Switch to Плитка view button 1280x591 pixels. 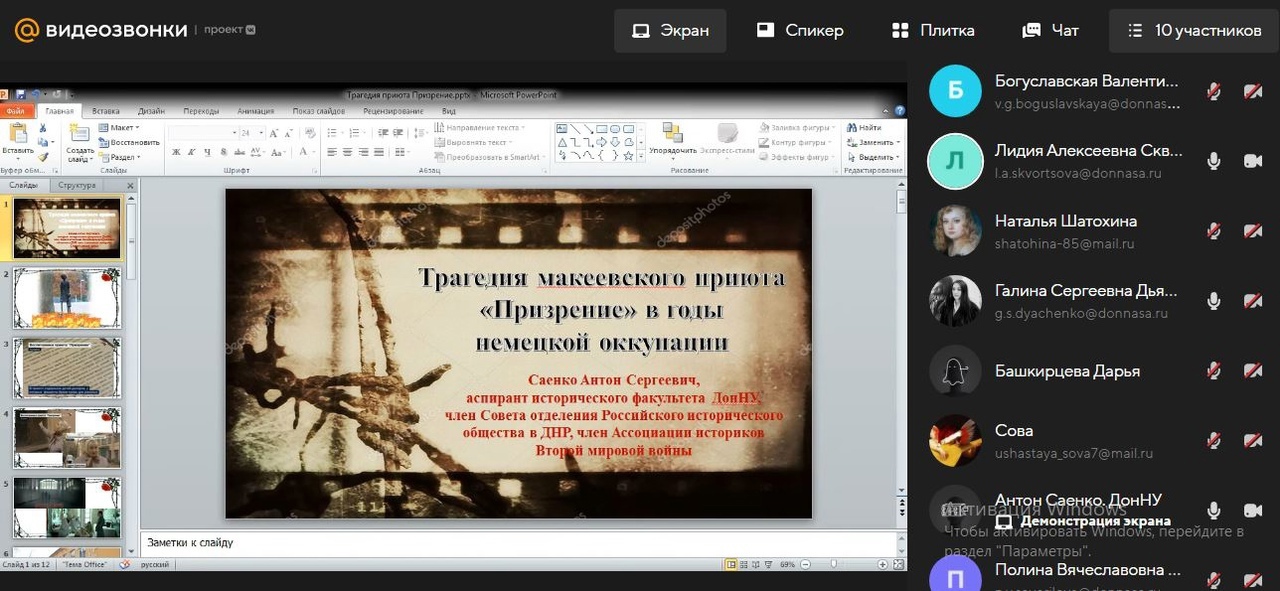coord(933,30)
